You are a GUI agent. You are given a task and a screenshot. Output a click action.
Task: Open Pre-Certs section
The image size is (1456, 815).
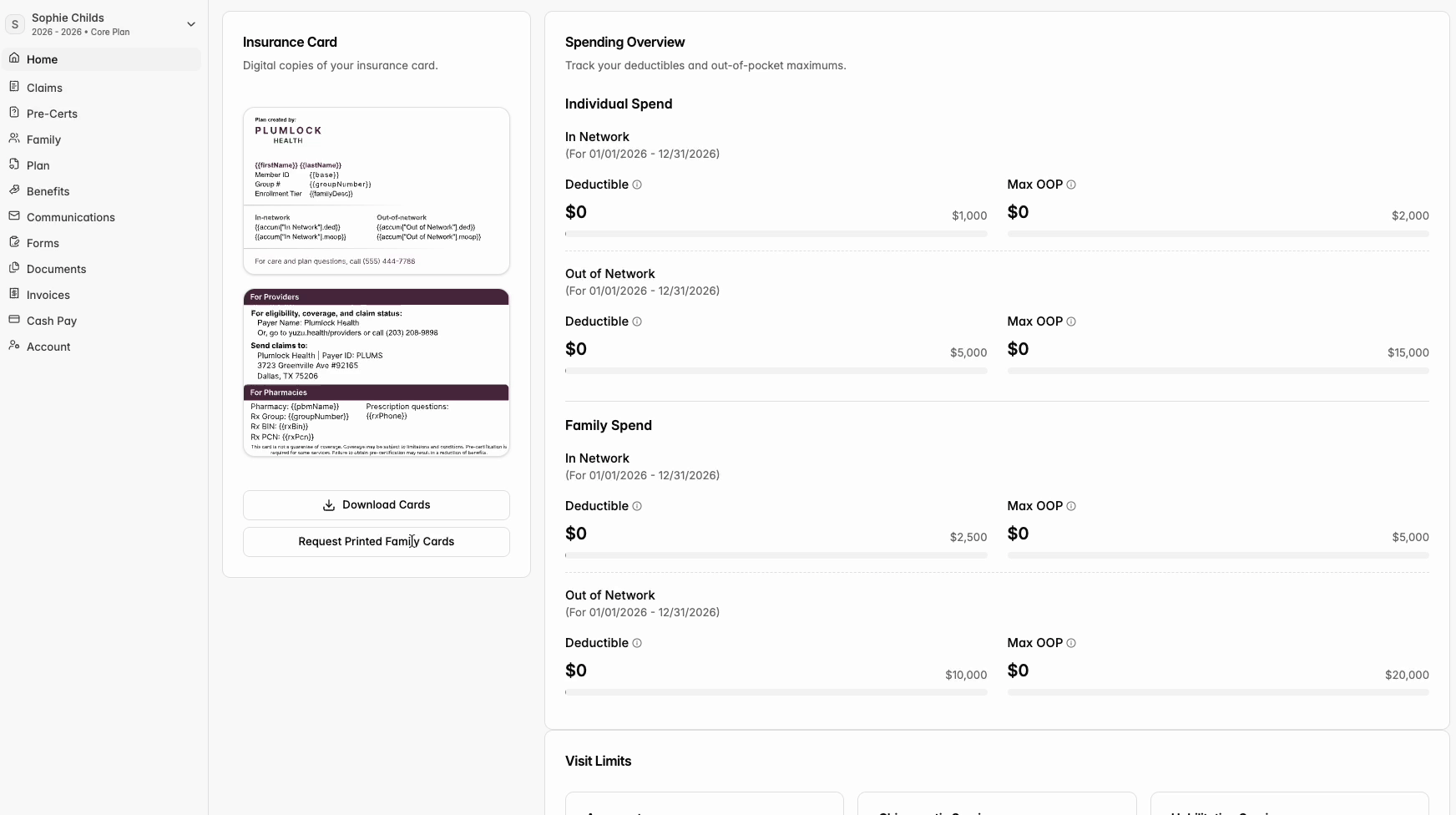pyautogui.click(x=102, y=114)
